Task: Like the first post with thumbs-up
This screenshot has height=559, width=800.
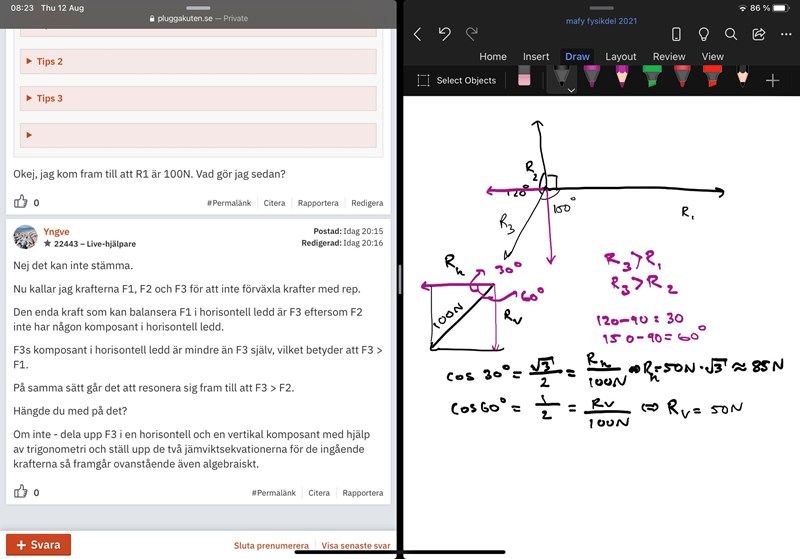Action: pyautogui.click(x=20, y=202)
